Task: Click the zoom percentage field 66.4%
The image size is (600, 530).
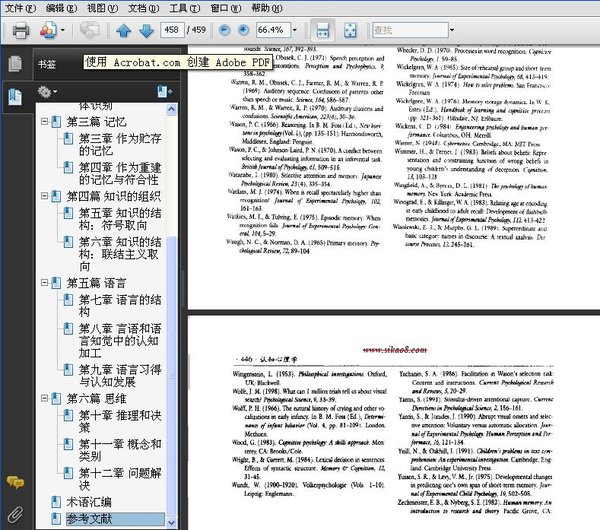Action: coord(273,30)
